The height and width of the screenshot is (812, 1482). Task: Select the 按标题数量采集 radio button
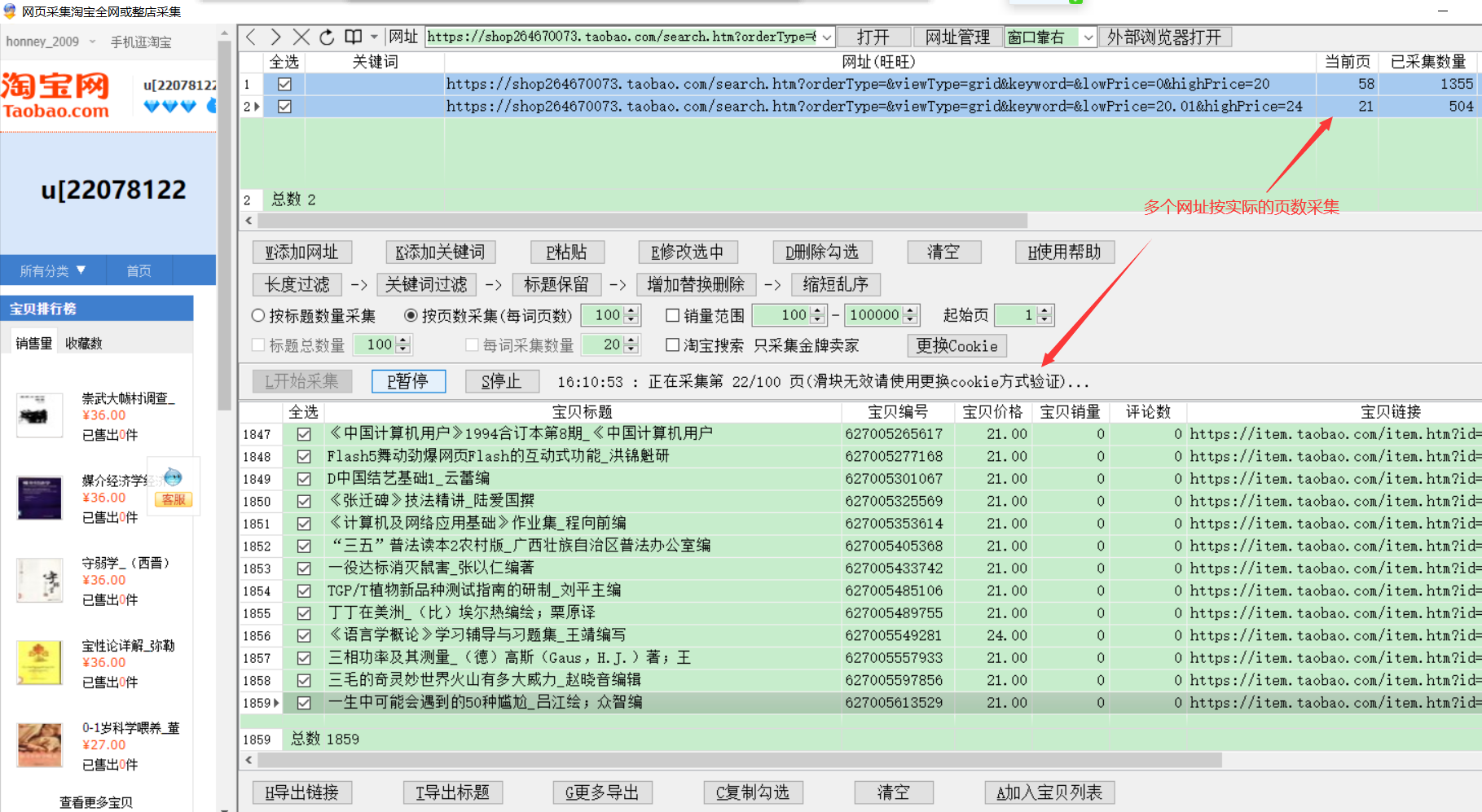258,315
